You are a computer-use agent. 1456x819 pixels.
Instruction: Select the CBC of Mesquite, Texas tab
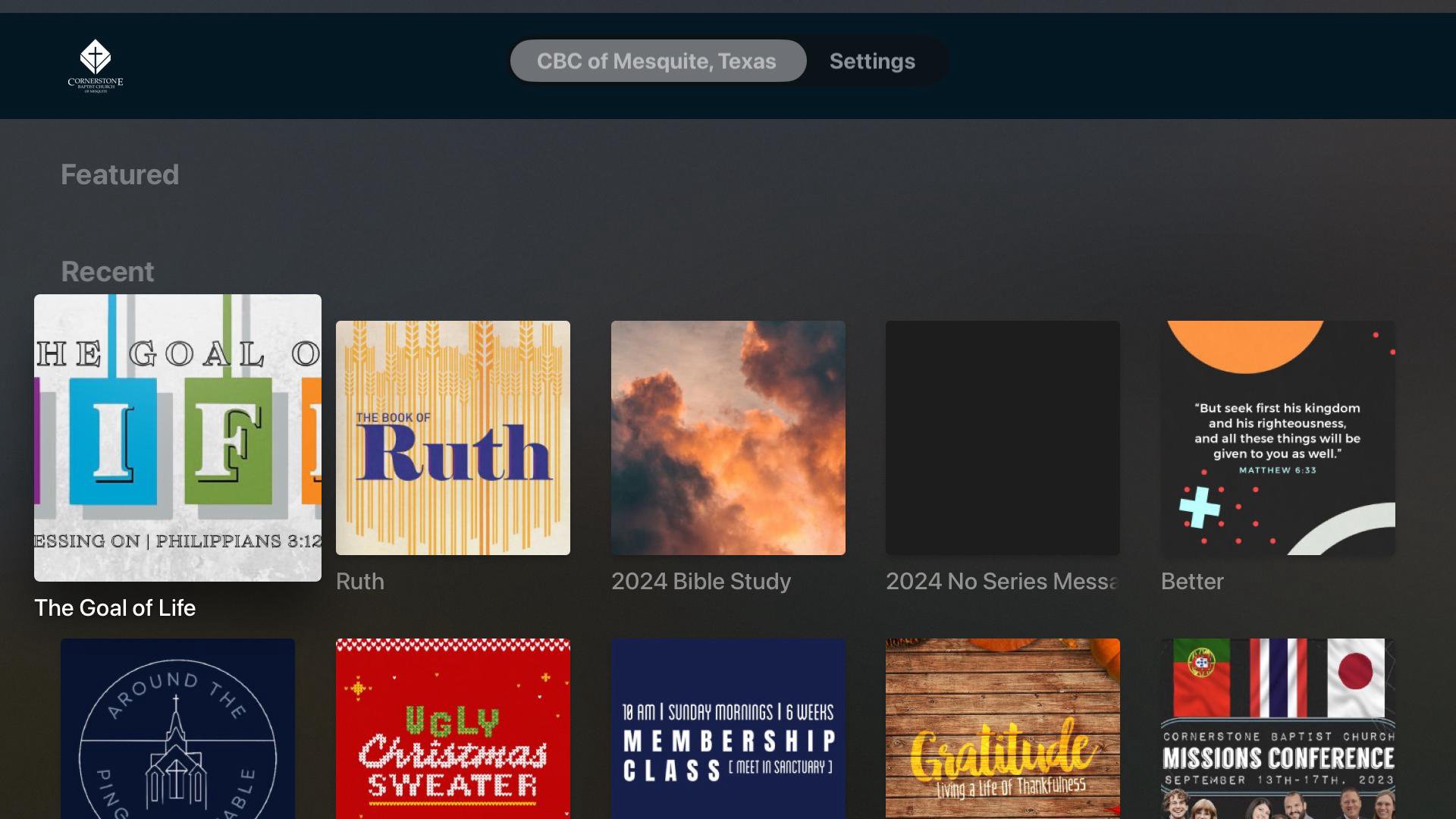pos(657,61)
